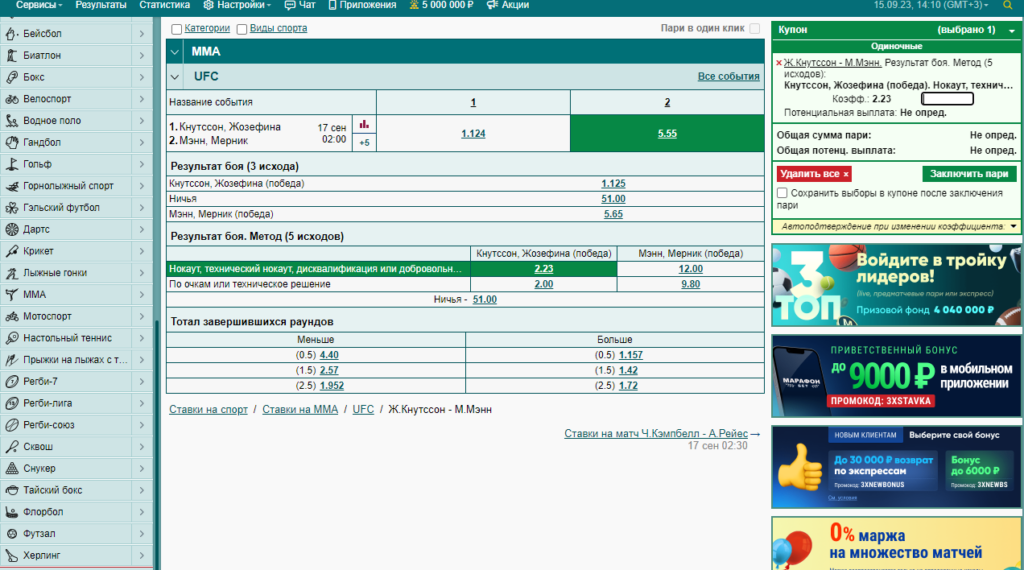The height and width of the screenshot is (570, 1024).
Task: Click the search magnifier icon in top bar
Action: [x=1008, y=5]
